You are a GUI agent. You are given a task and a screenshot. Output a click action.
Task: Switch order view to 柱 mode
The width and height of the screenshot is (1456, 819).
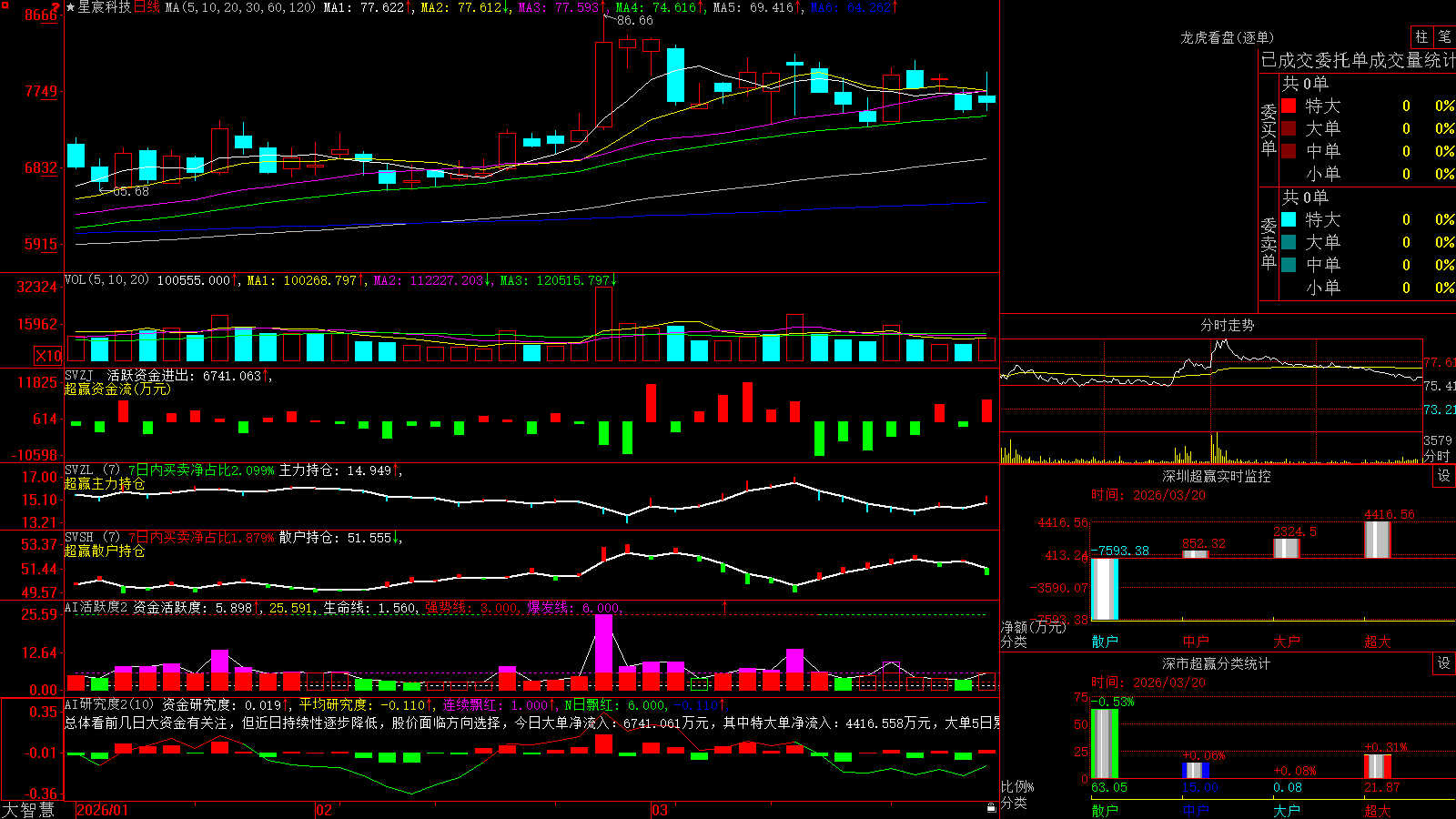[x=1421, y=36]
